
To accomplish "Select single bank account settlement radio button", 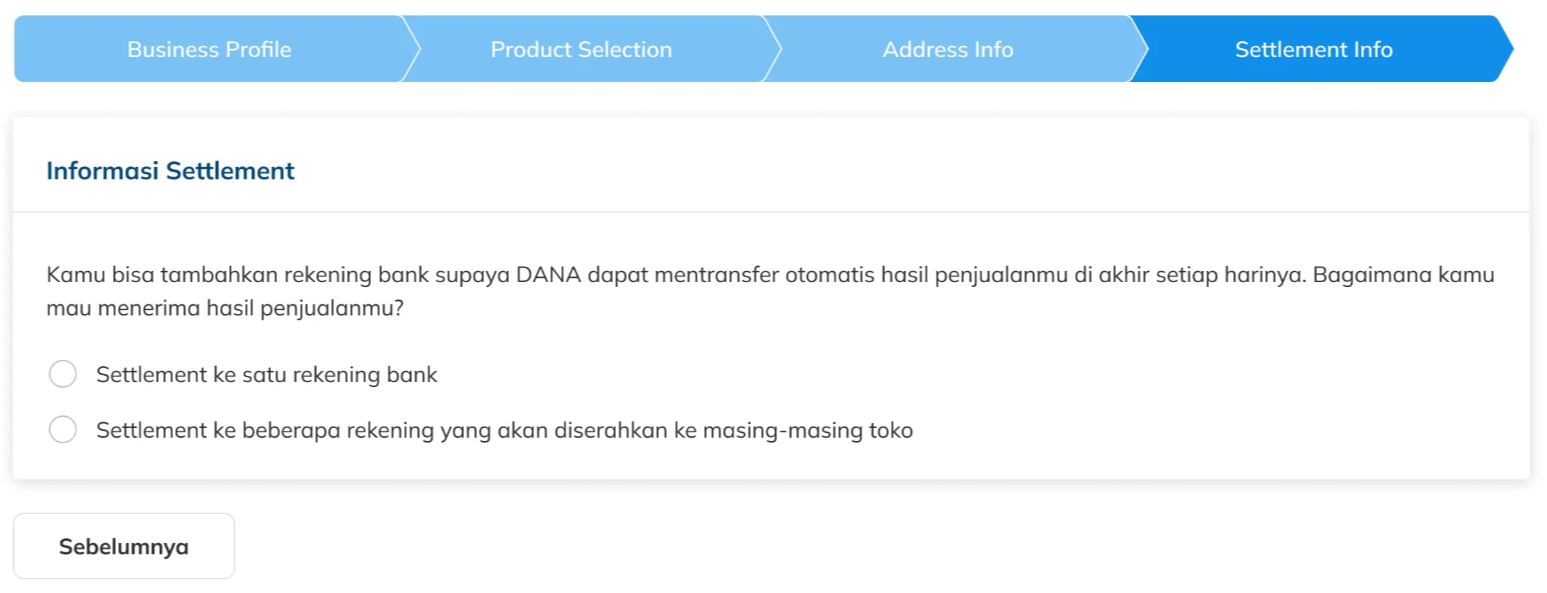I will point(62,374).
